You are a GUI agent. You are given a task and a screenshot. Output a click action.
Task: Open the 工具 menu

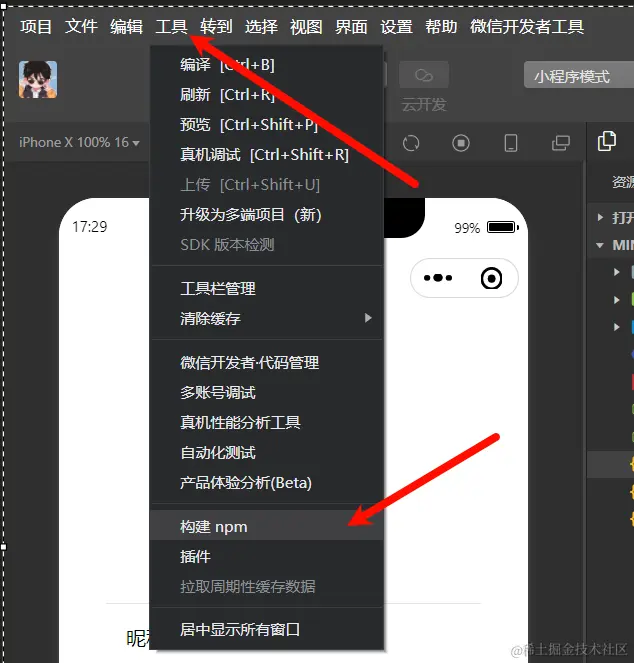[x=171, y=27]
